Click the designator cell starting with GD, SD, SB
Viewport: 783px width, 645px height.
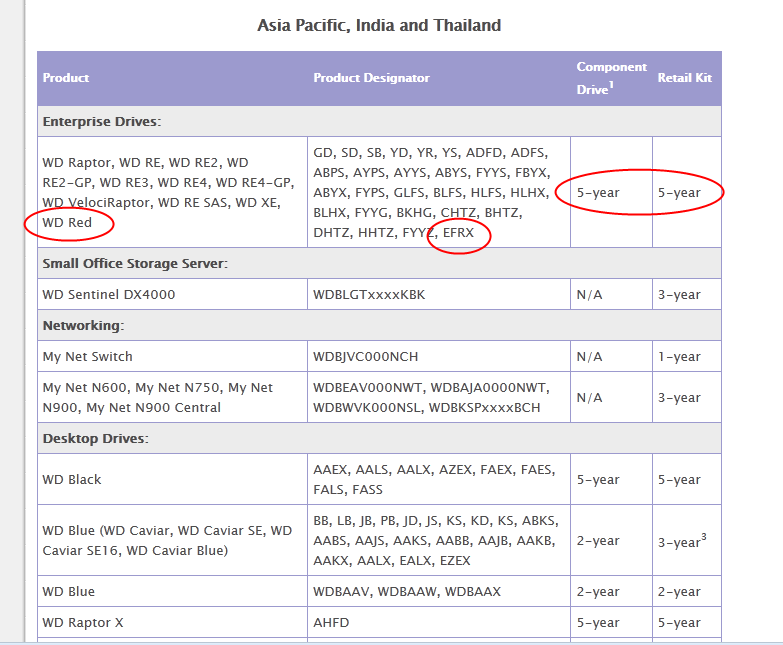pyautogui.click(x=439, y=192)
